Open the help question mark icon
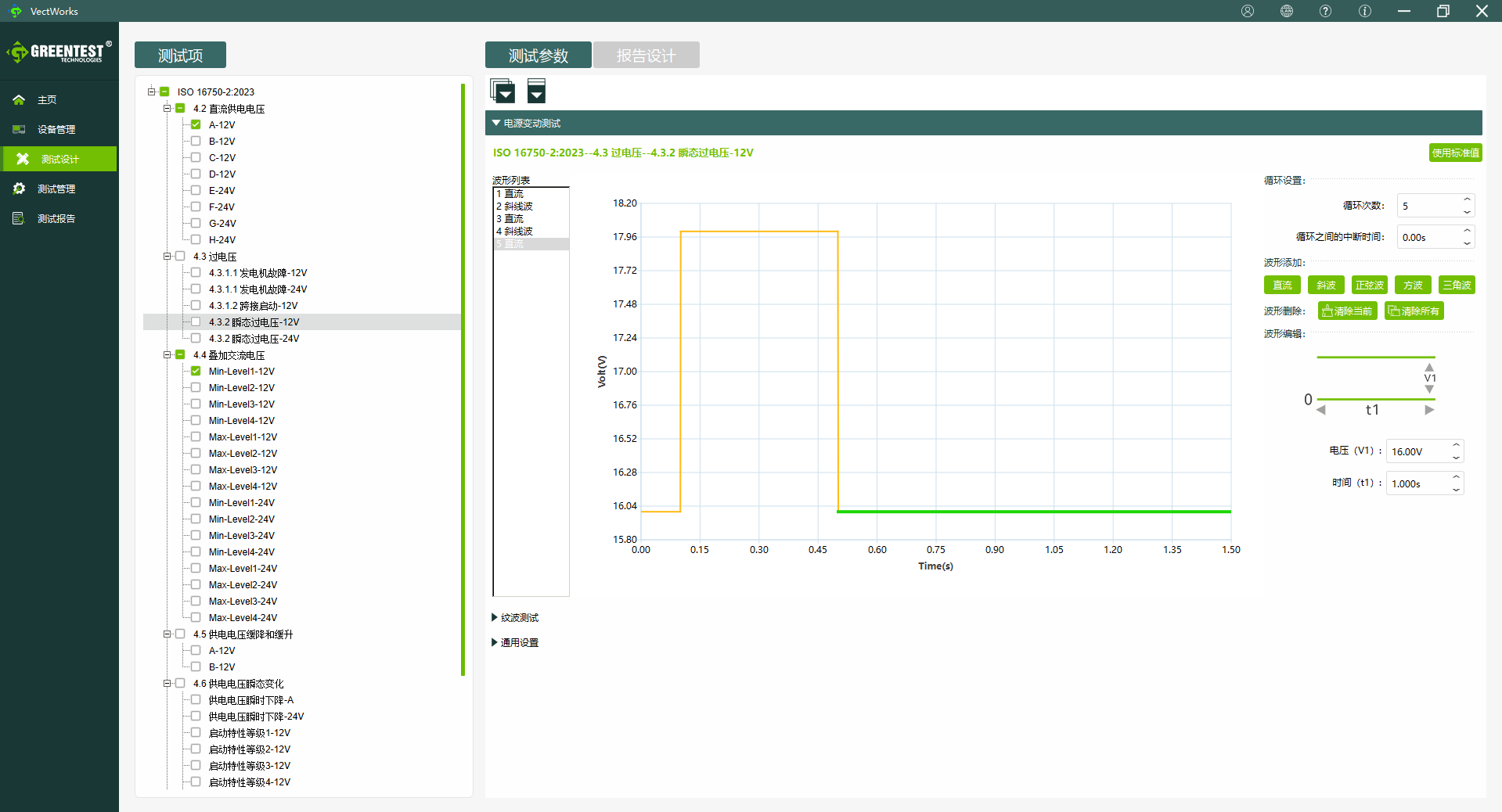This screenshot has width=1502, height=812. (1325, 11)
